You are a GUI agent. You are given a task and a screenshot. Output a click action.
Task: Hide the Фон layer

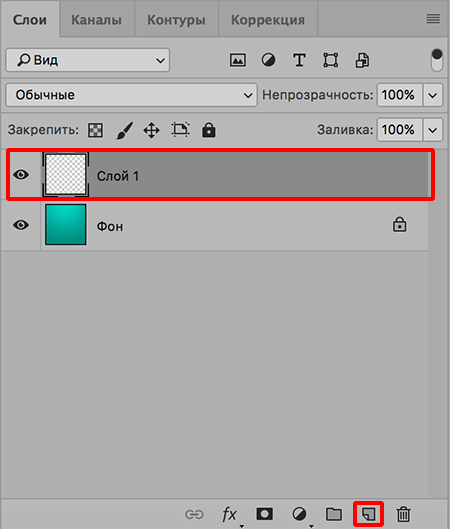point(21,225)
